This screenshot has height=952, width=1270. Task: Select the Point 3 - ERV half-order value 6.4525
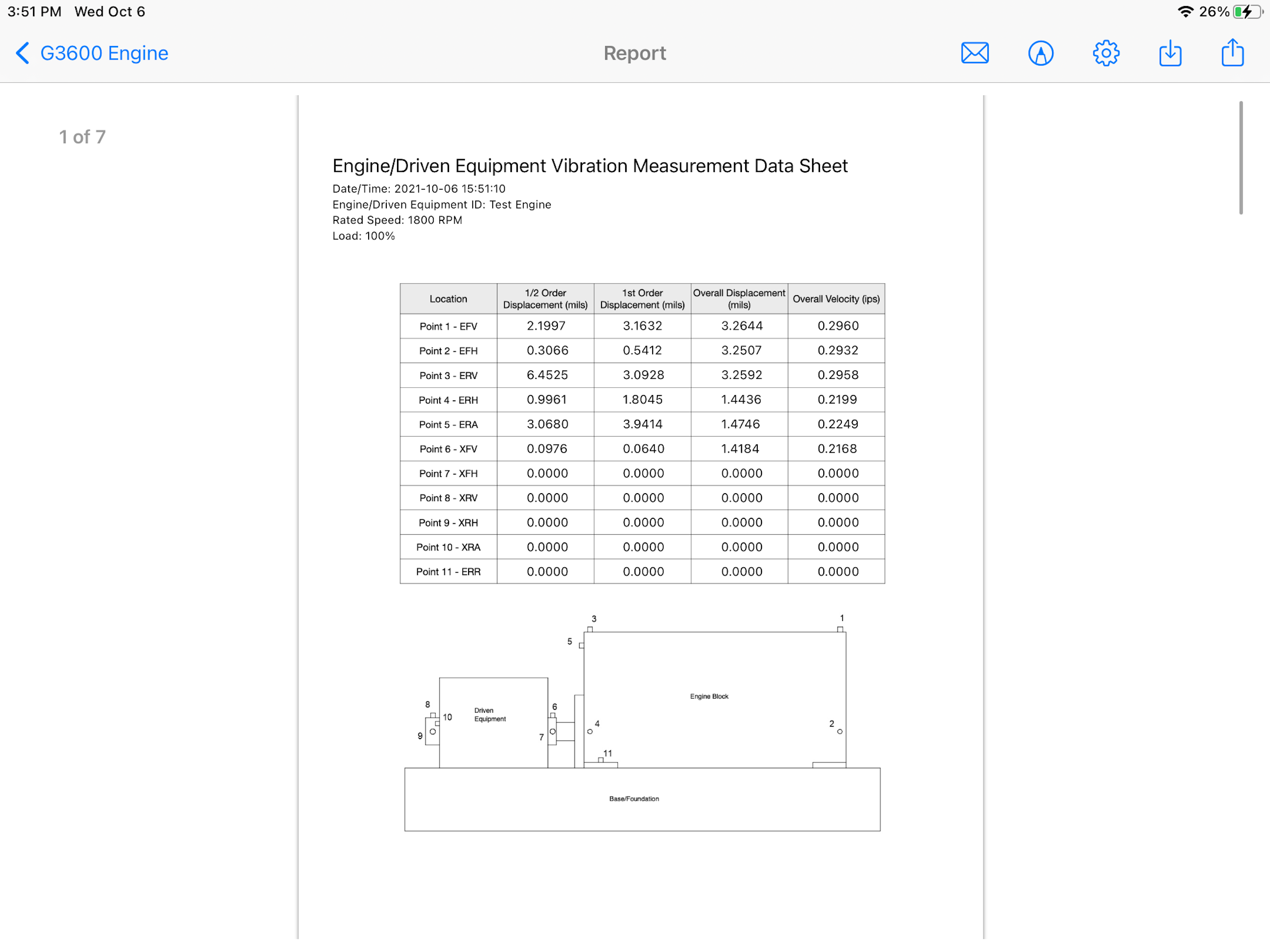coord(547,375)
